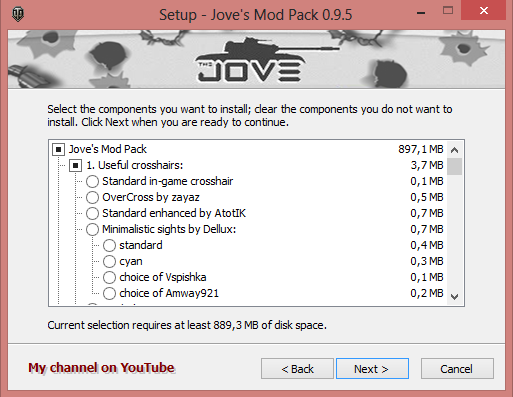Click the 0,5 MB OverCross size value

(427, 197)
